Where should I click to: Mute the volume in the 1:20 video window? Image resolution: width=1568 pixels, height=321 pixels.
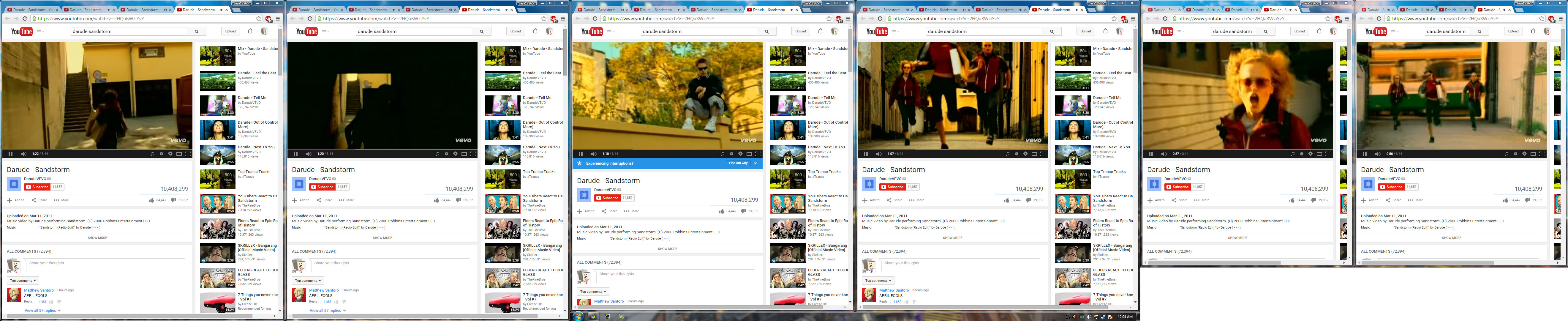pyautogui.click(x=309, y=154)
